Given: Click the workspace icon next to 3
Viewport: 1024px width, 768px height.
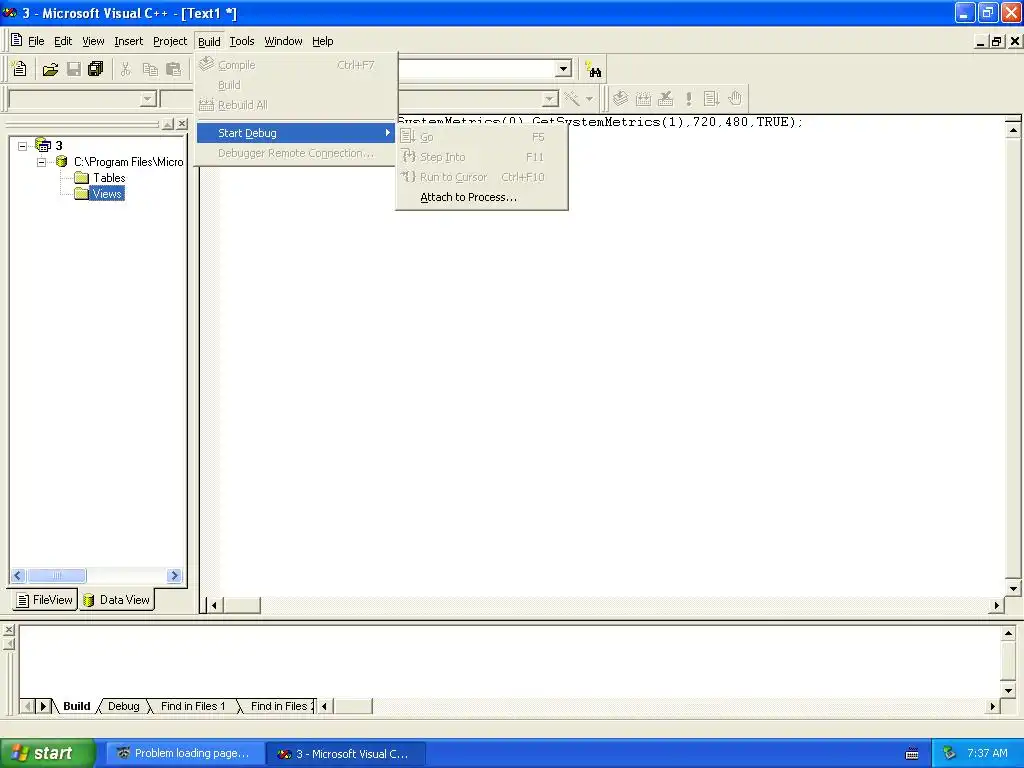Looking at the screenshot, I should (43, 145).
